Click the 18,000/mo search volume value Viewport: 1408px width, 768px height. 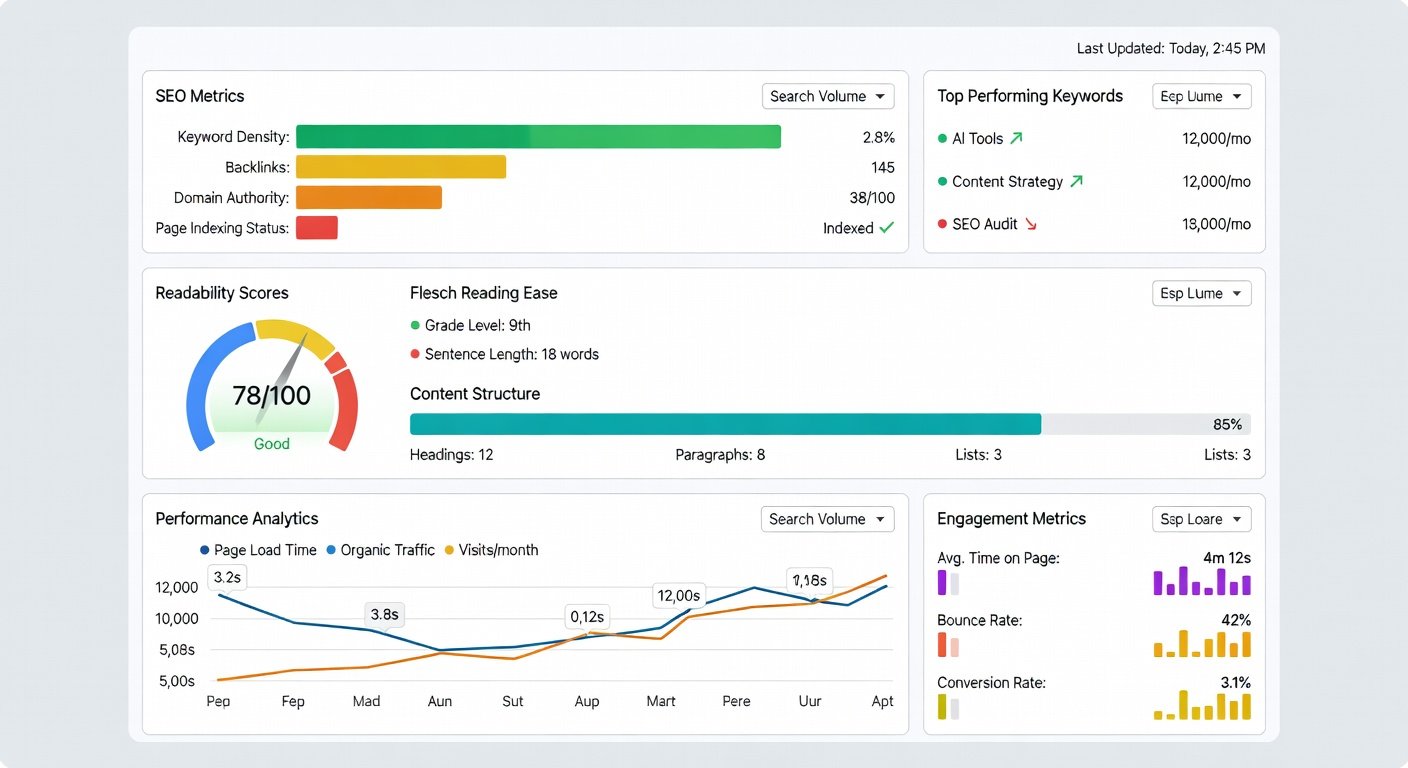(1216, 224)
